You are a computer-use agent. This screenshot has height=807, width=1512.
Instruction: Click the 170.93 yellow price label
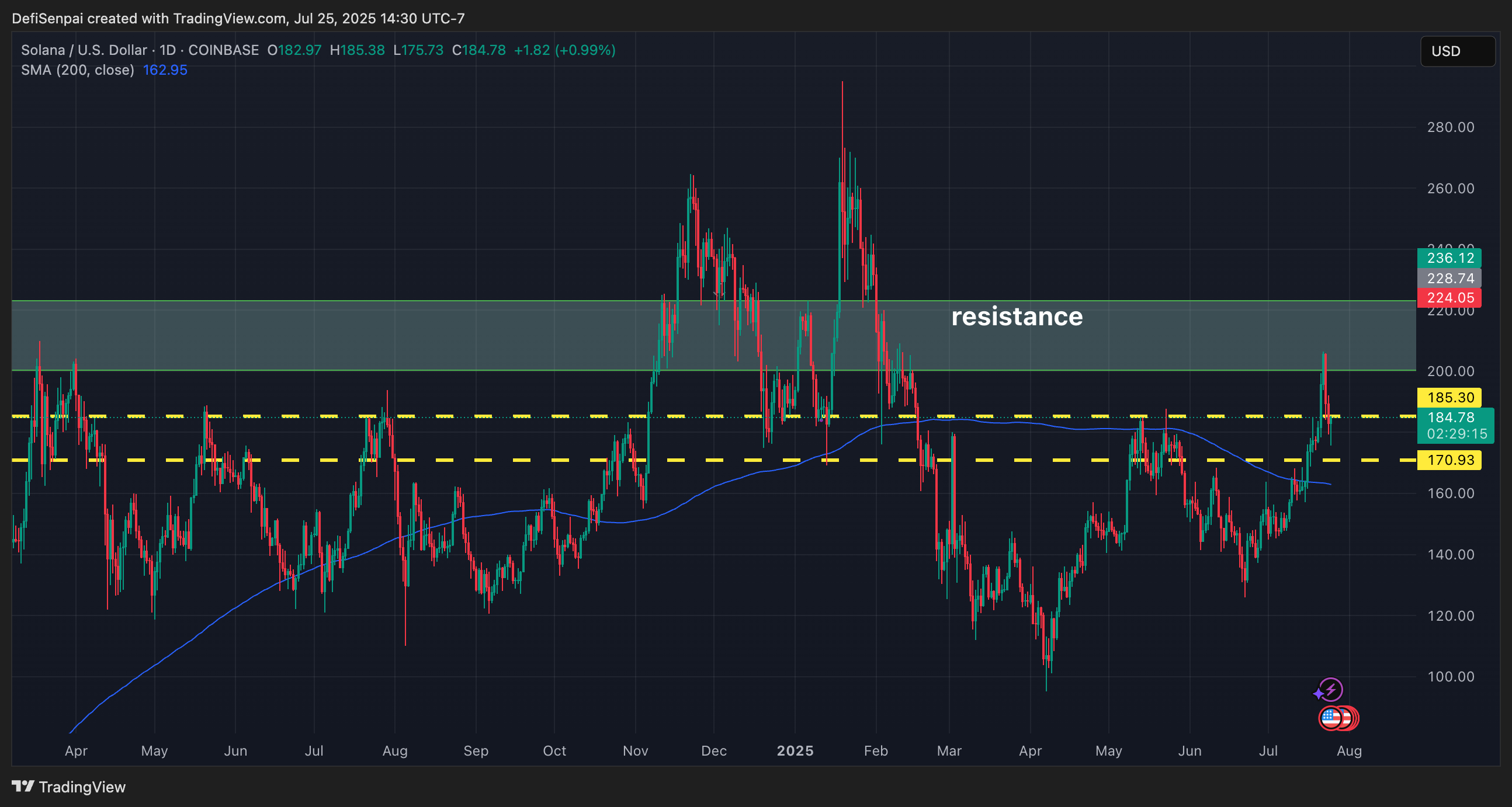(1449, 460)
